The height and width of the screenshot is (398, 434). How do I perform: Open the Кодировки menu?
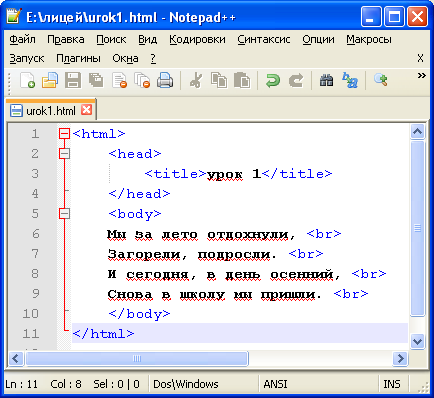pos(197,39)
